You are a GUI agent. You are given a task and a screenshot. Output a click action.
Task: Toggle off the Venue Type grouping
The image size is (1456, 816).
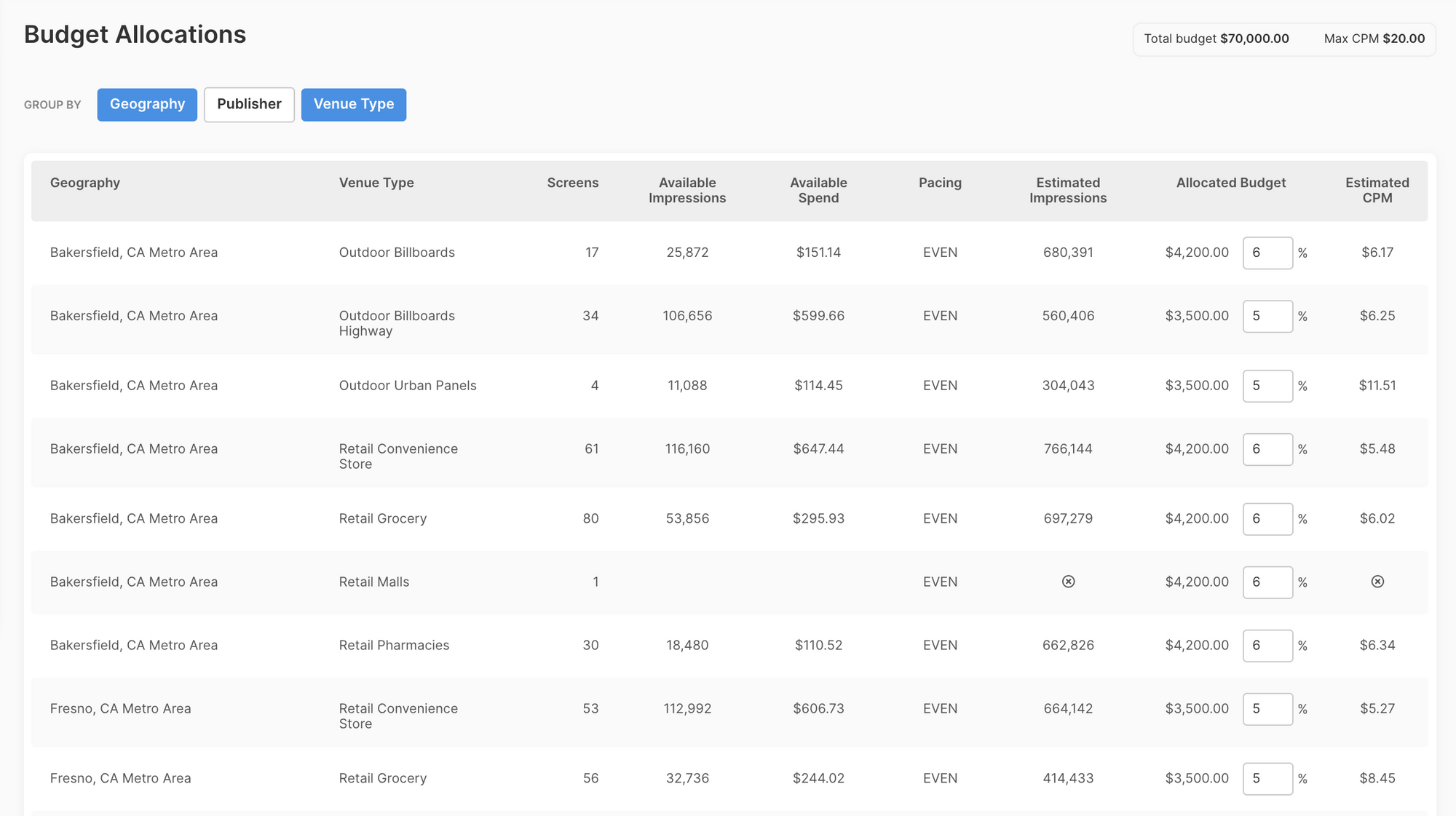pos(354,104)
